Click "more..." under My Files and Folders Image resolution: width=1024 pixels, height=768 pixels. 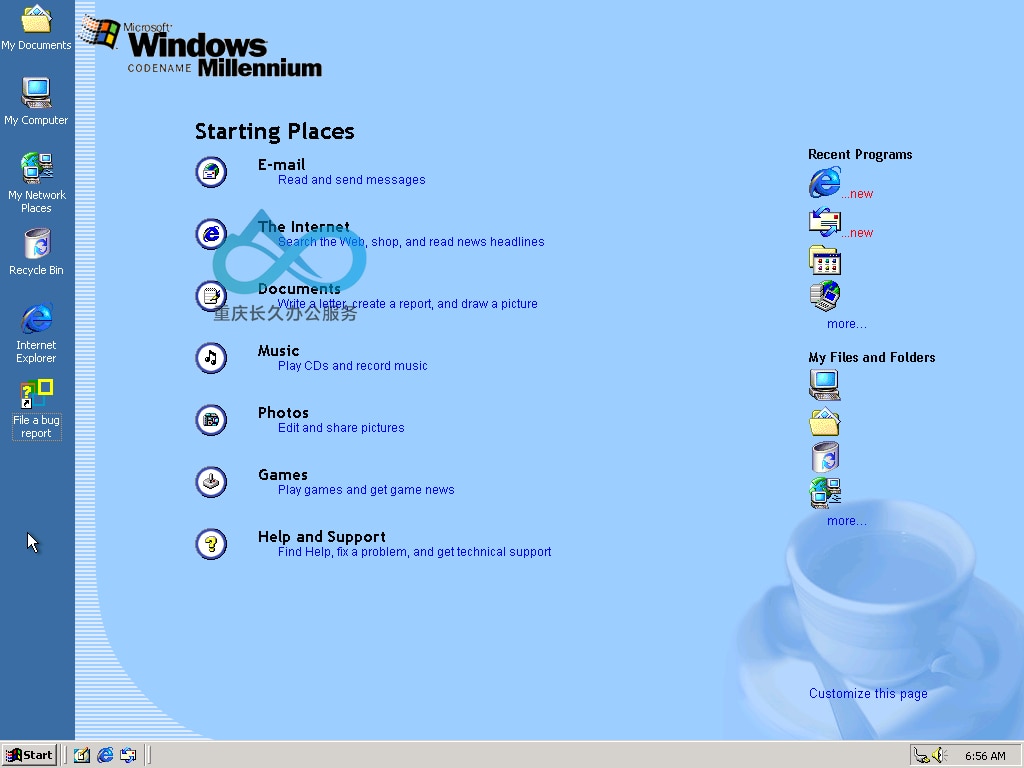pyautogui.click(x=846, y=521)
